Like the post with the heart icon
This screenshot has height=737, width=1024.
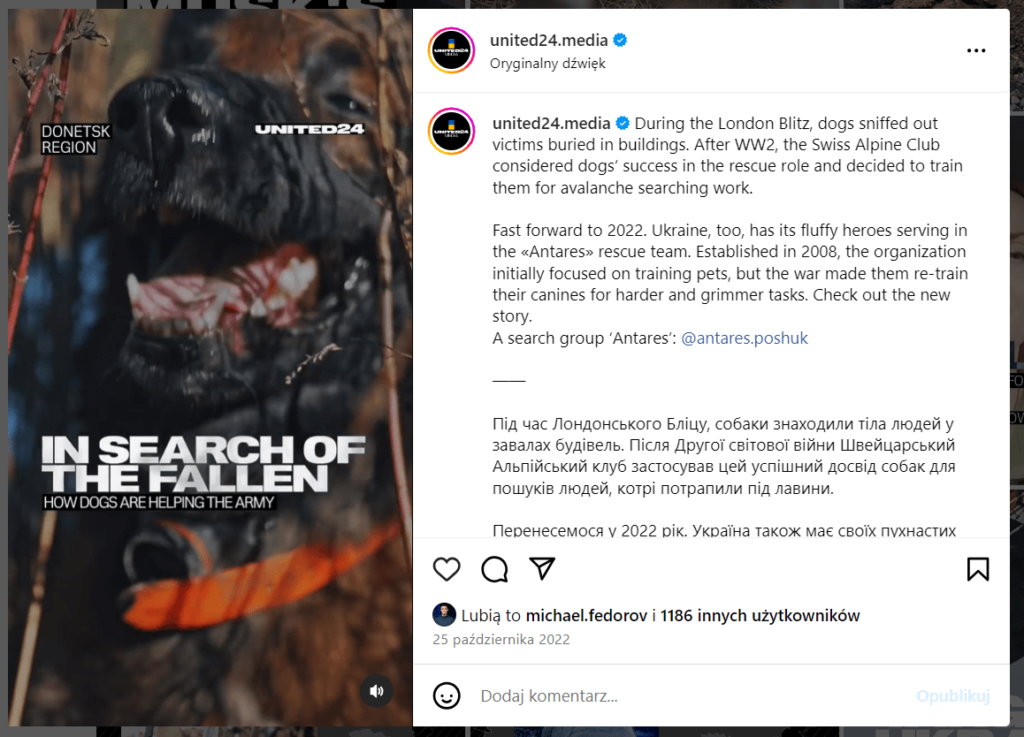click(x=447, y=569)
